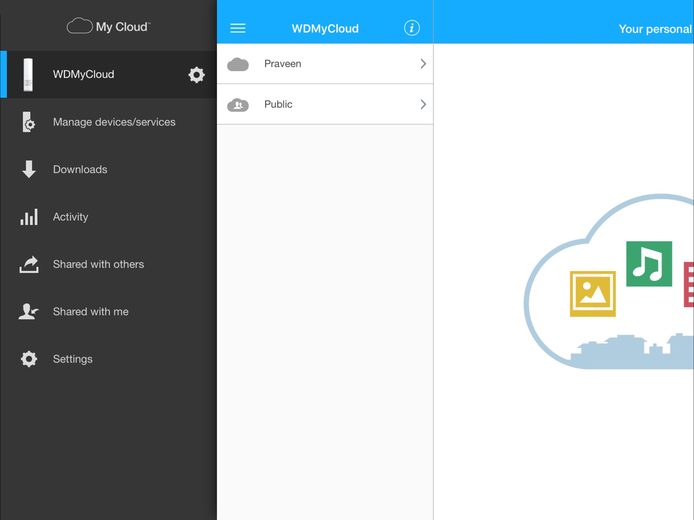The height and width of the screenshot is (520, 694).
Task: Open the Praveen folder
Action: (325, 64)
